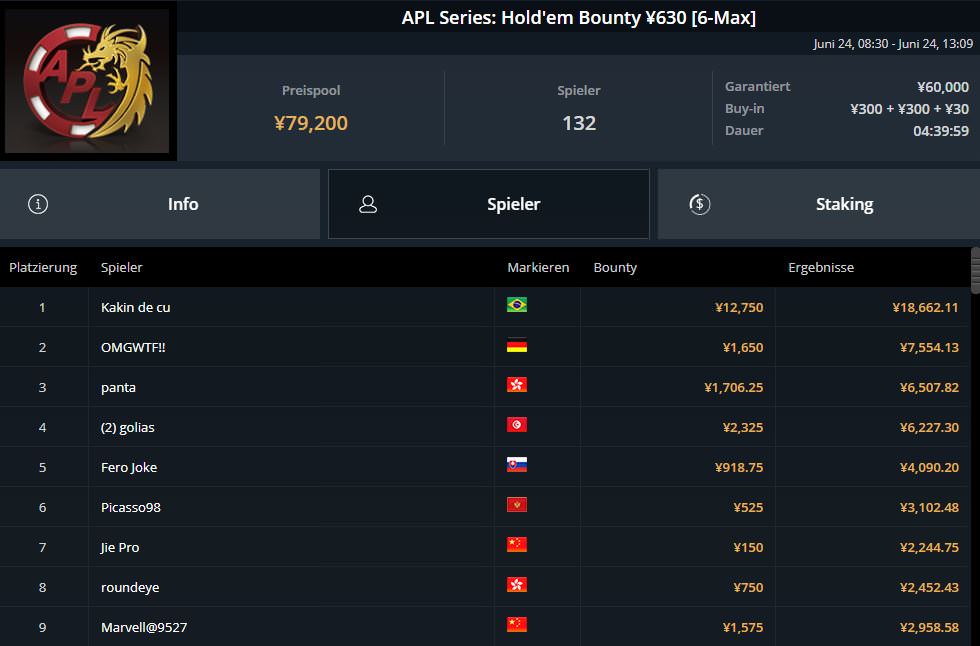Click the flag next to (2) golias

pyautogui.click(x=517, y=425)
